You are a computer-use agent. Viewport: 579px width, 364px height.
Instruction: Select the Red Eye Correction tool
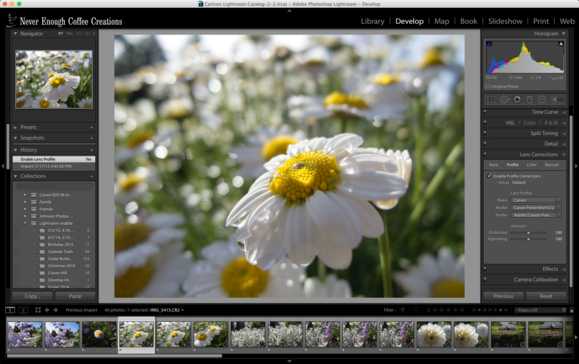pos(517,99)
